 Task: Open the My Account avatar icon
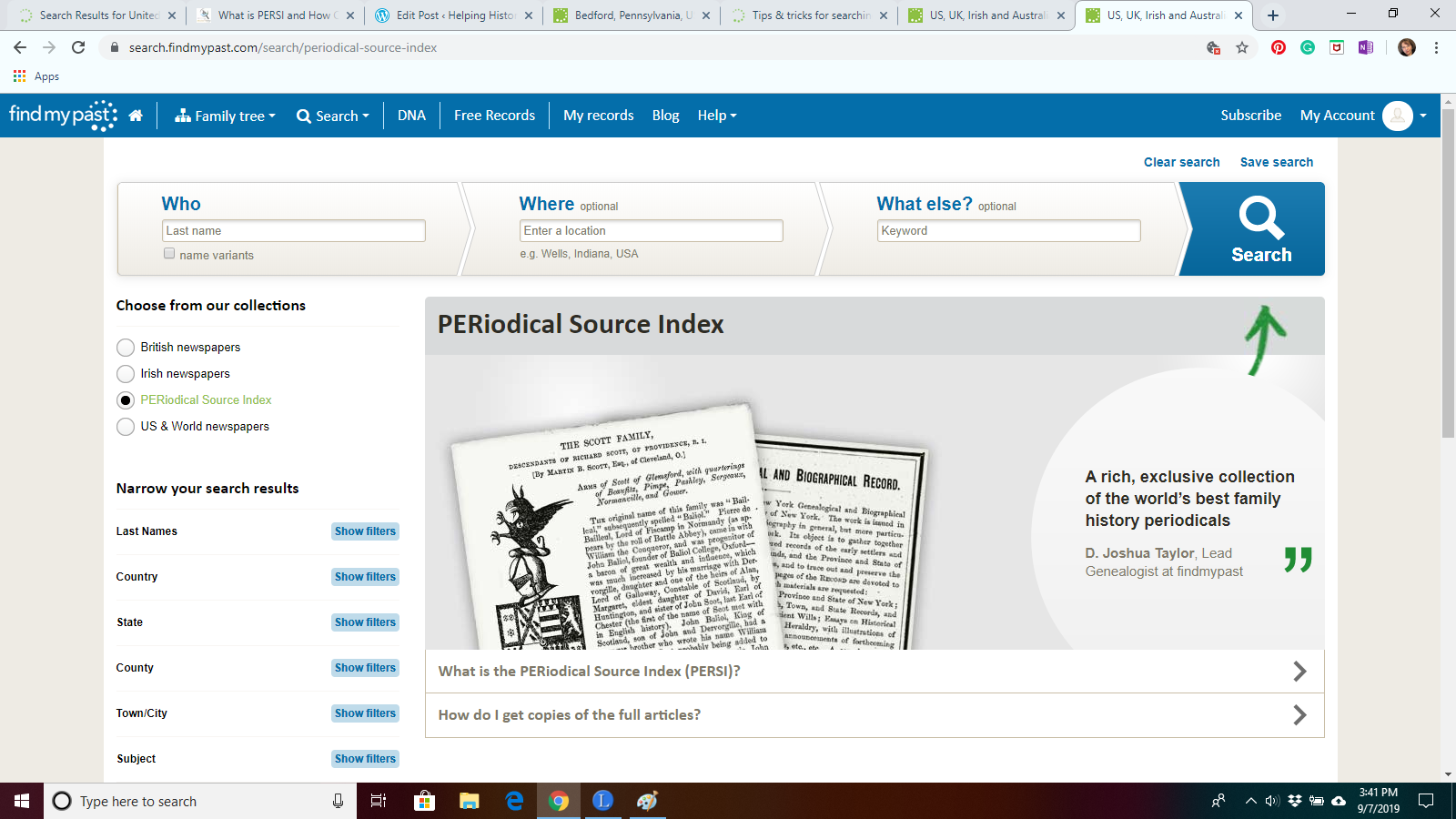(x=1397, y=116)
